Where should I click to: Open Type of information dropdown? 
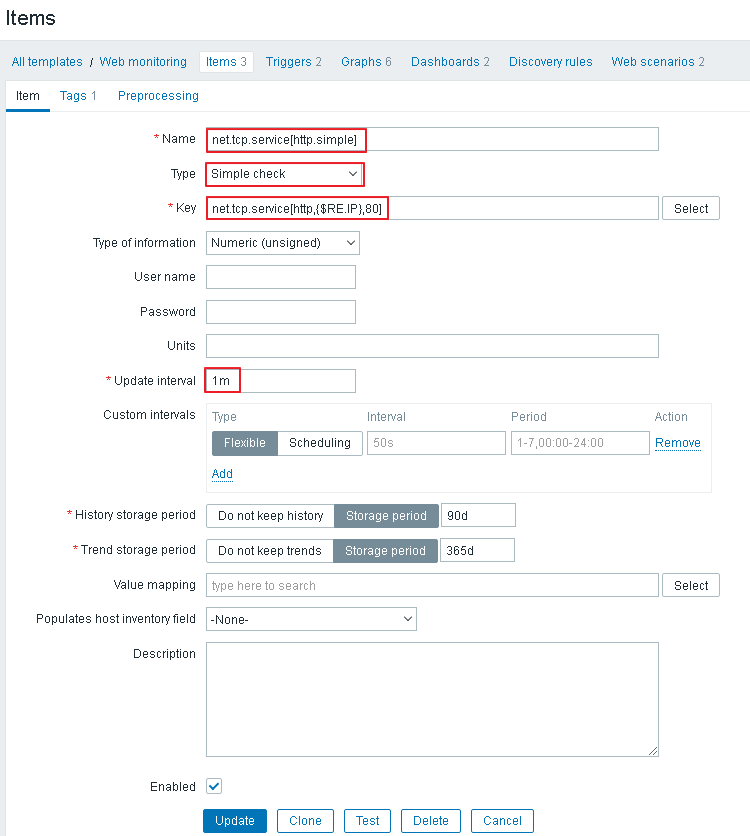(x=283, y=243)
